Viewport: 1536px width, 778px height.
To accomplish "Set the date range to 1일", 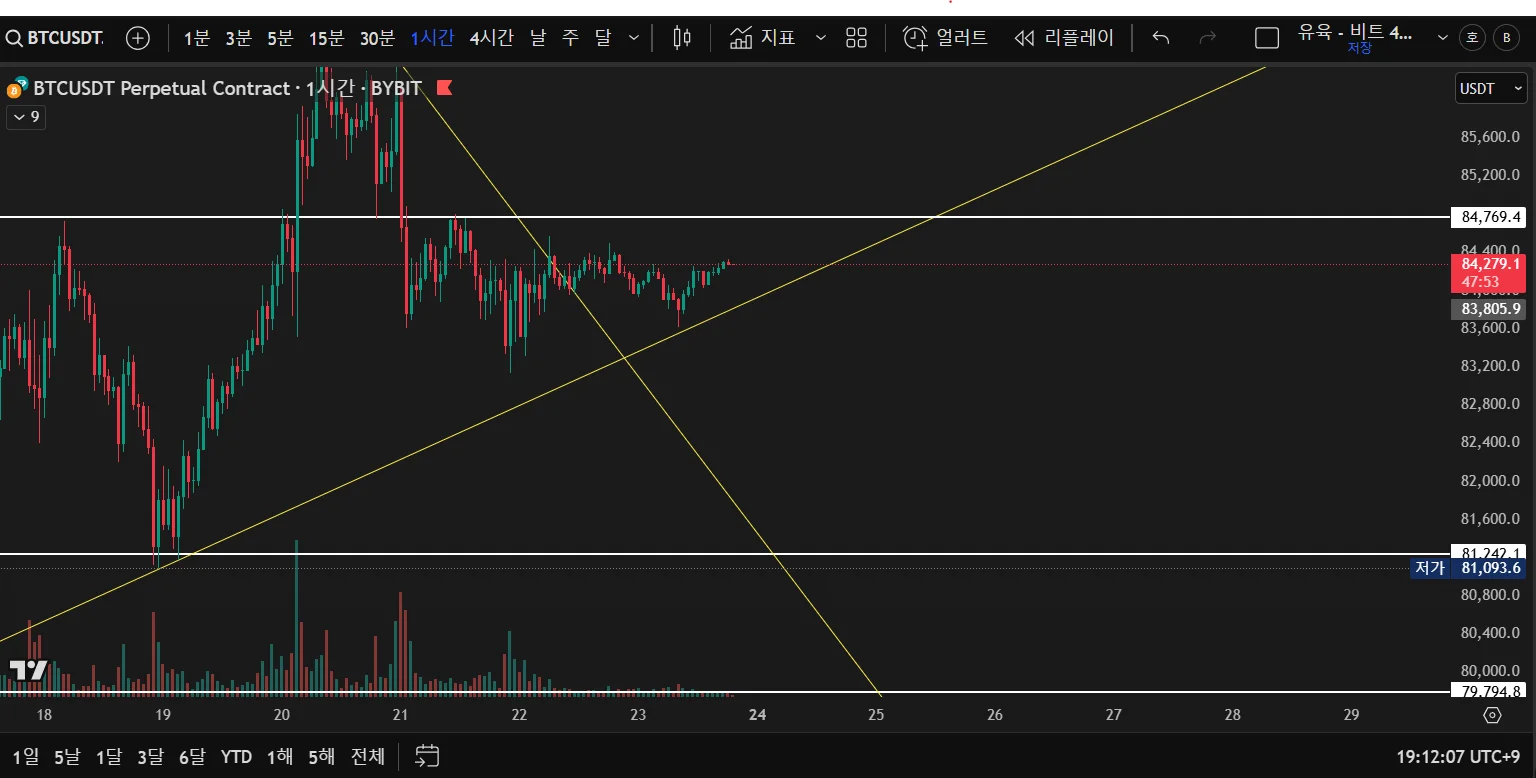I will (26, 756).
